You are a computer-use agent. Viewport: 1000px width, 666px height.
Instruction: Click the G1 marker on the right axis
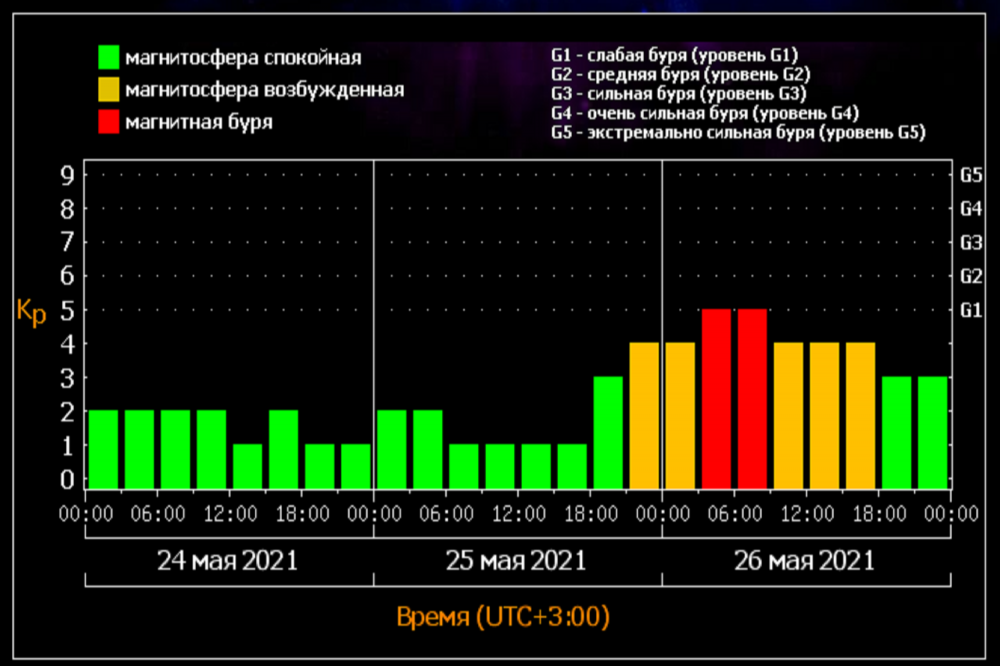(x=971, y=311)
